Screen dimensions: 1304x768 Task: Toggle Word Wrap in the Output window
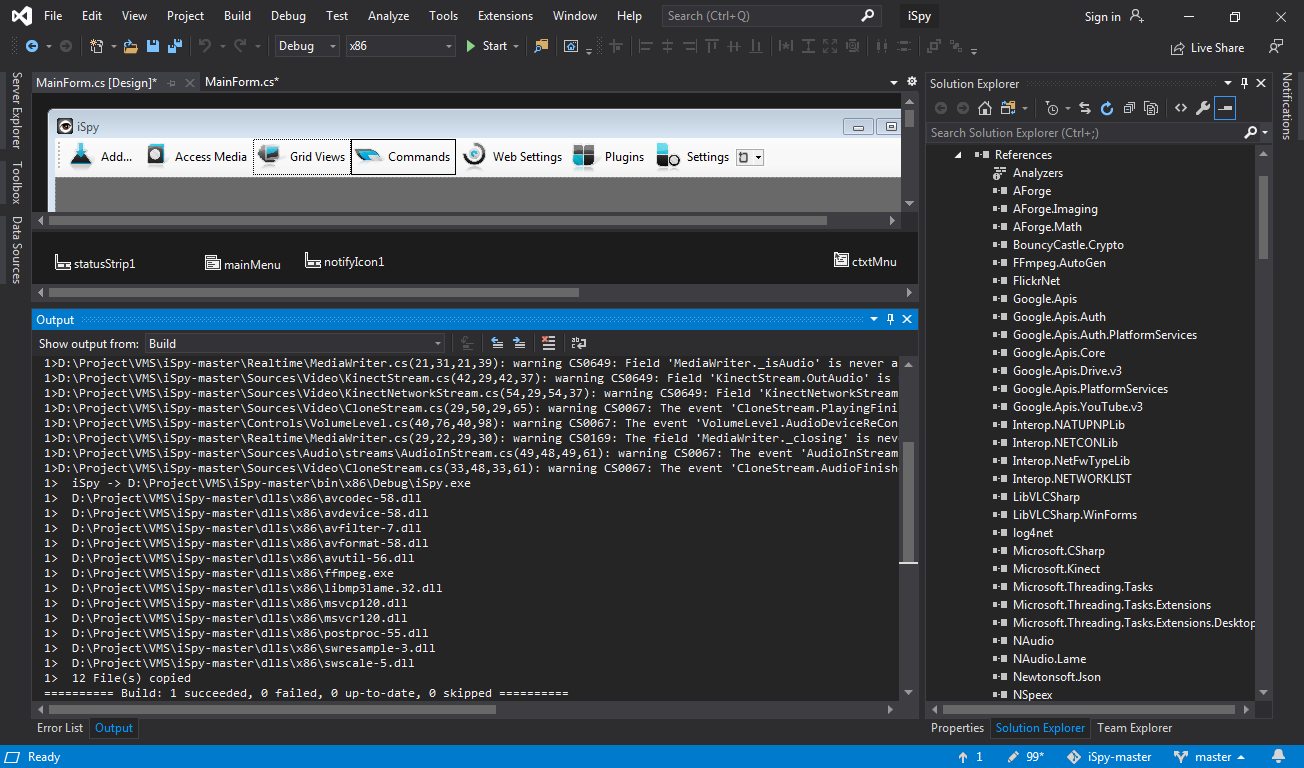(578, 343)
